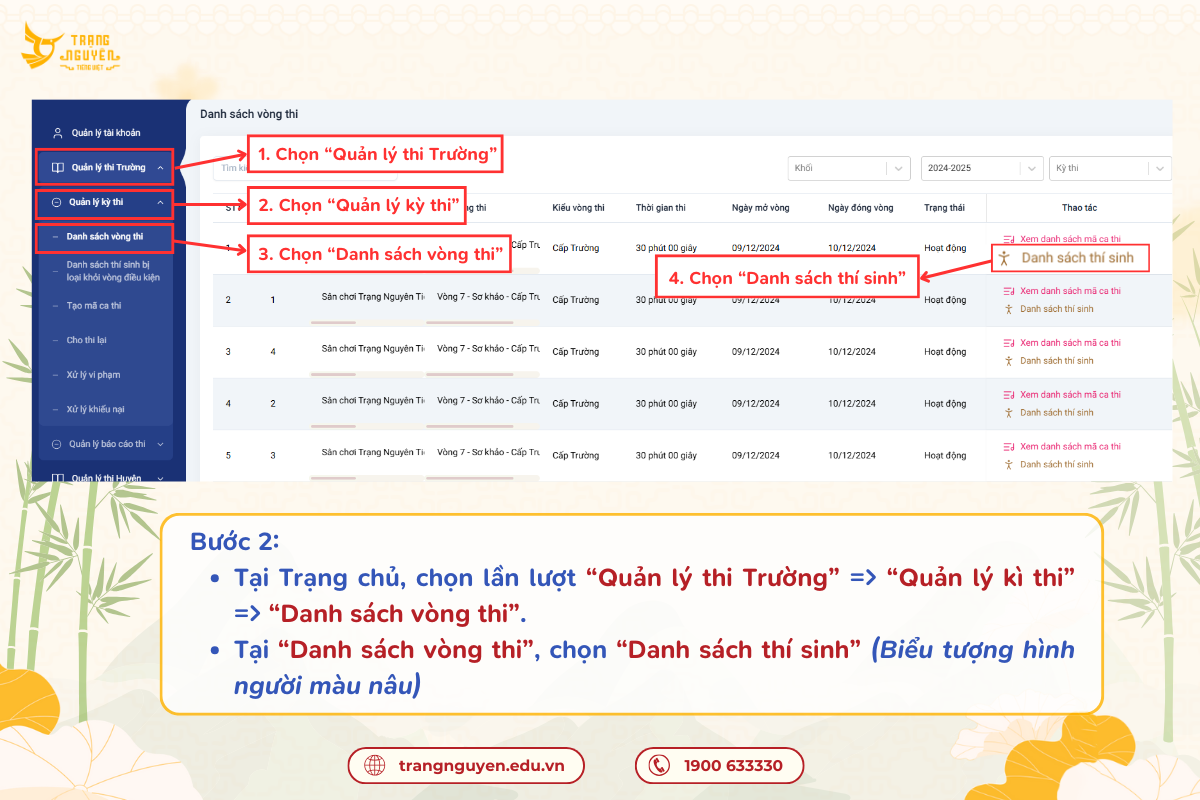Click 10/12/2024 closing date in row 4
The image size is (1200, 800).
click(x=852, y=404)
